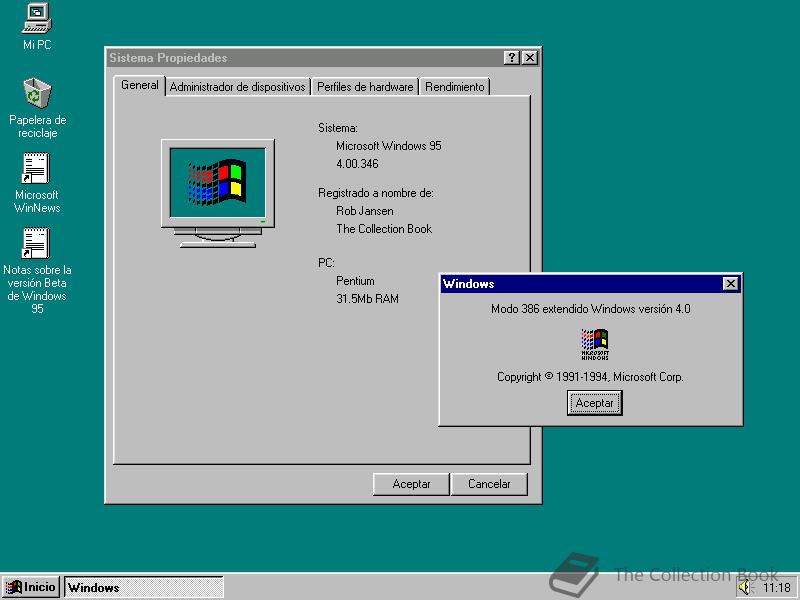Image resolution: width=800 pixels, height=600 pixels.
Task: Click the volume speaker tray icon
Action: coord(745,588)
